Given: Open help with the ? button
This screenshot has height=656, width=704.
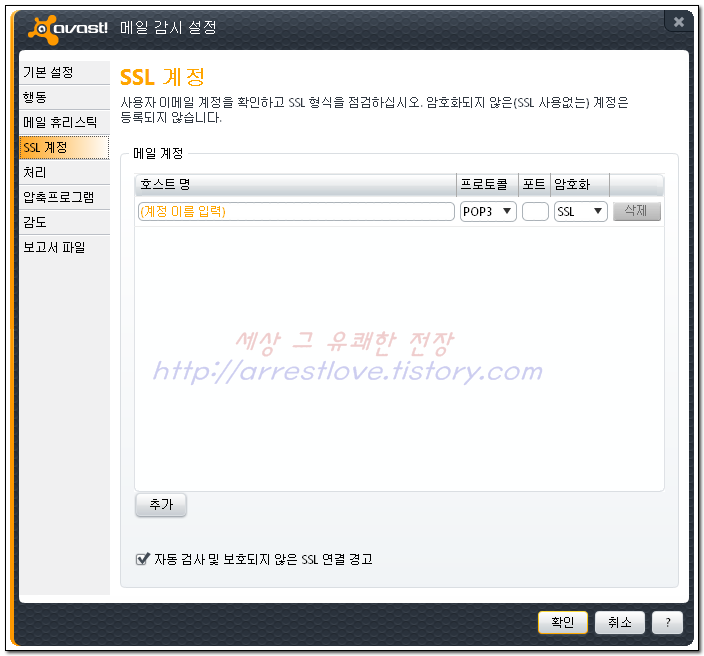Looking at the screenshot, I should (x=667, y=622).
